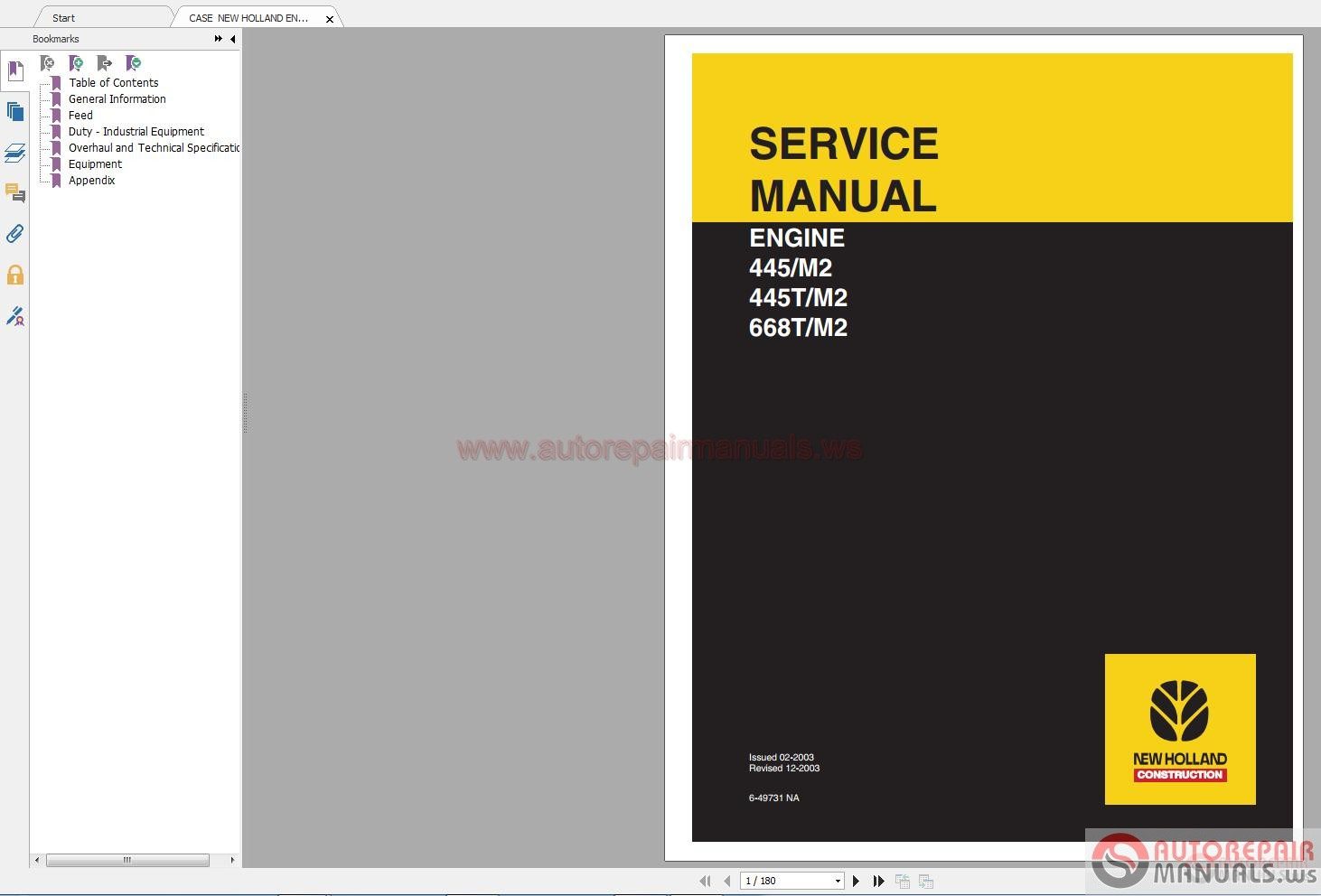
Task: Open the Page Thumbnails panel
Action: click(15, 110)
